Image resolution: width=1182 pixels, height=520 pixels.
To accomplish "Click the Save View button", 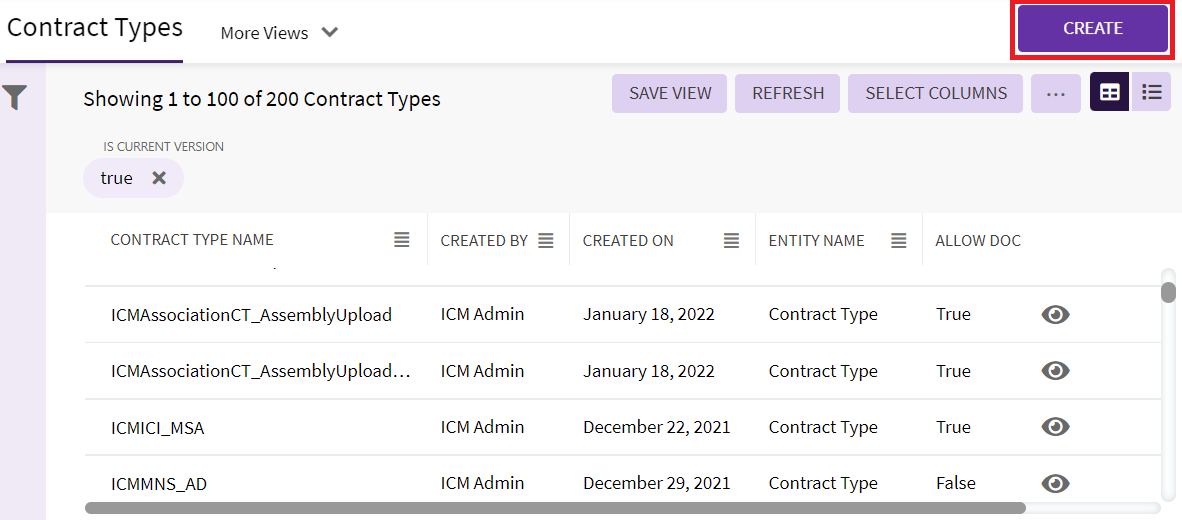I will click(670, 93).
